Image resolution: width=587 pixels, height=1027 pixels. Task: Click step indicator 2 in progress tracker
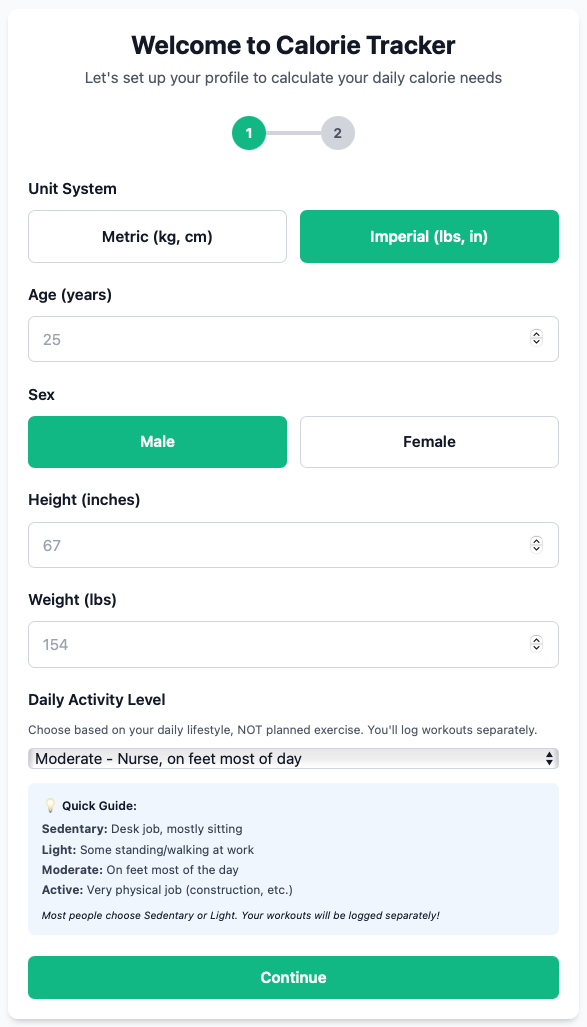[x=338, y=133]
